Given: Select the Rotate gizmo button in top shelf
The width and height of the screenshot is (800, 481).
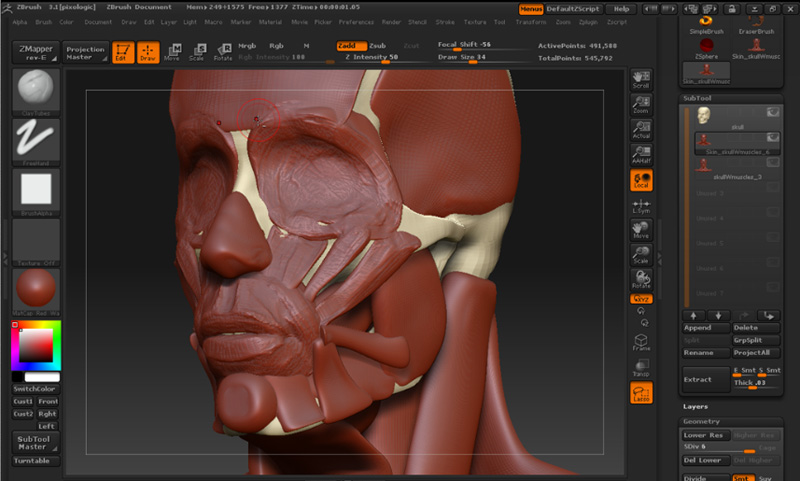Looking at the screenshot, I should pyautogui.click(x=222, y=52).
